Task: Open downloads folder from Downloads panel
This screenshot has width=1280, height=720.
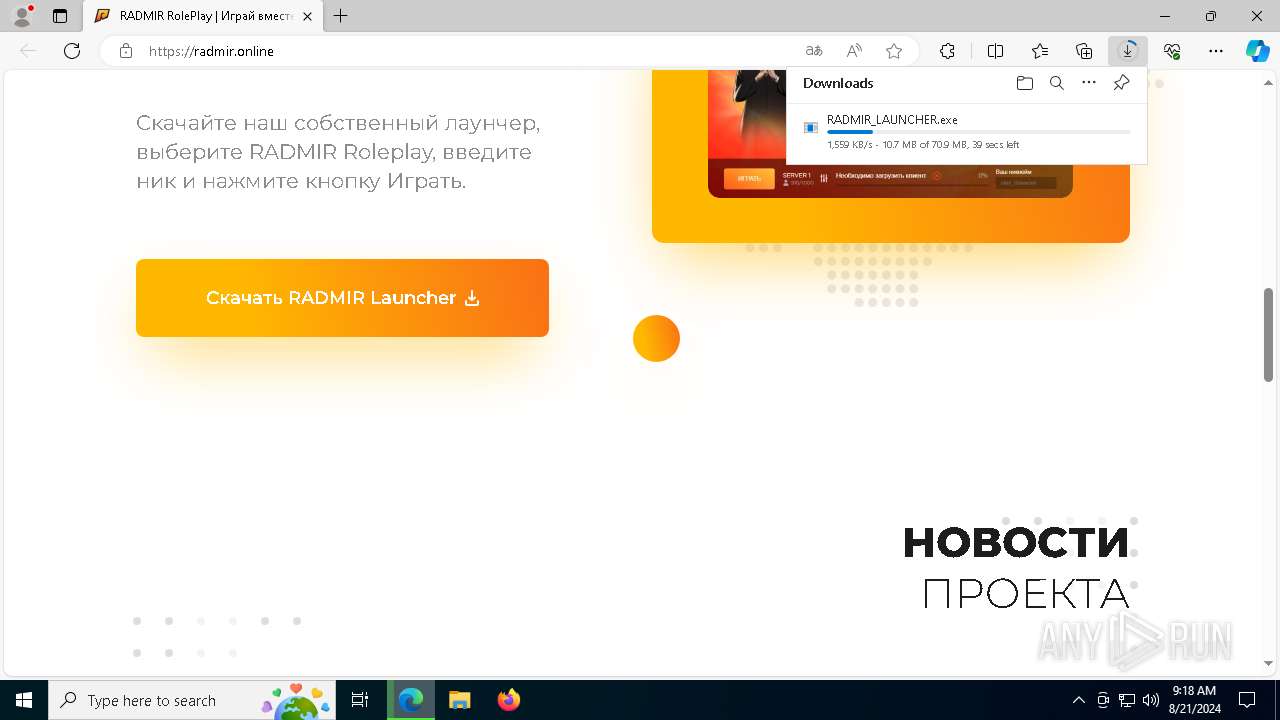Action: pos(1024,83)
